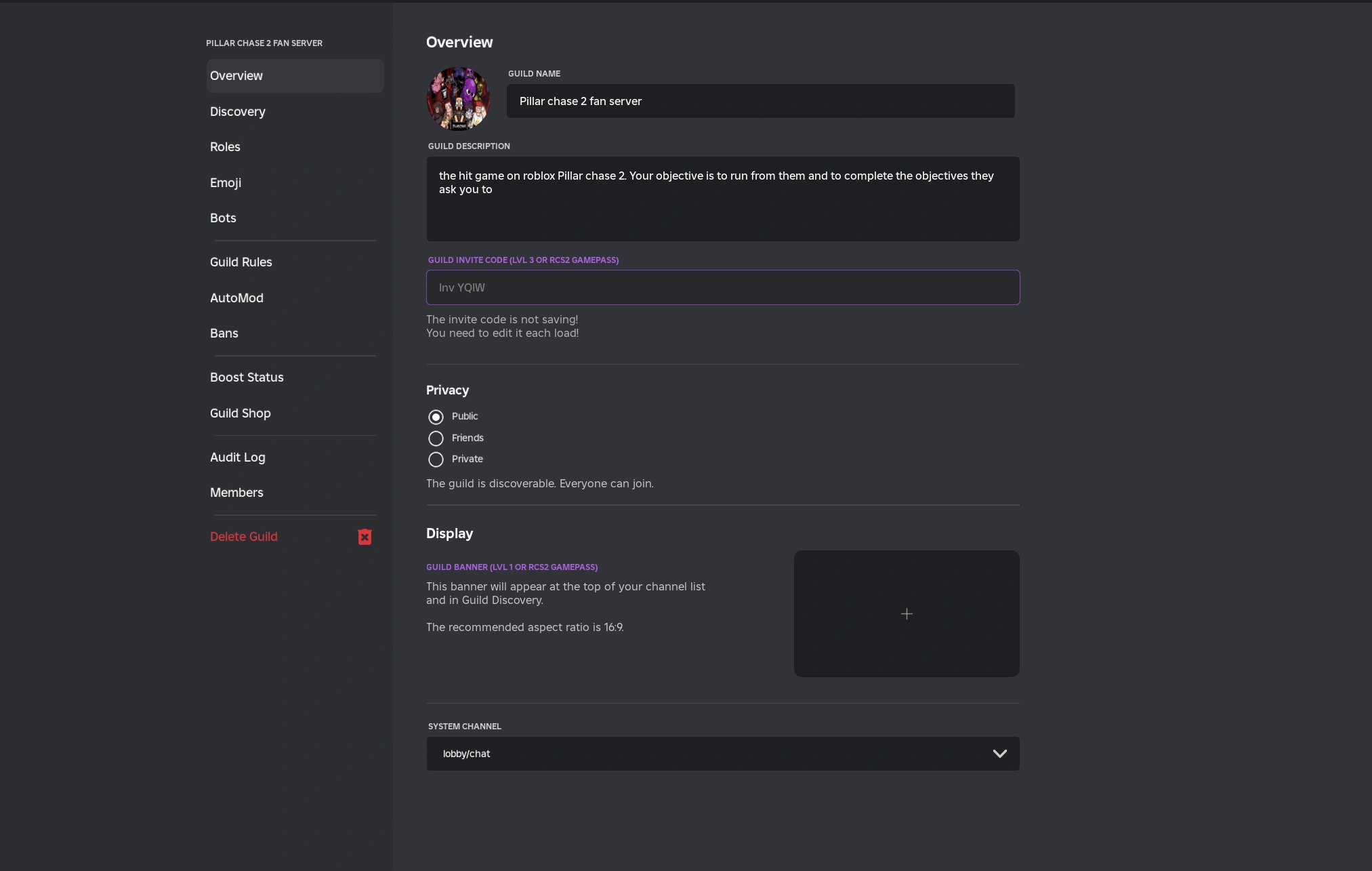
Task: Open the lobby/chat system channel selector
Action: coord(722,754)
